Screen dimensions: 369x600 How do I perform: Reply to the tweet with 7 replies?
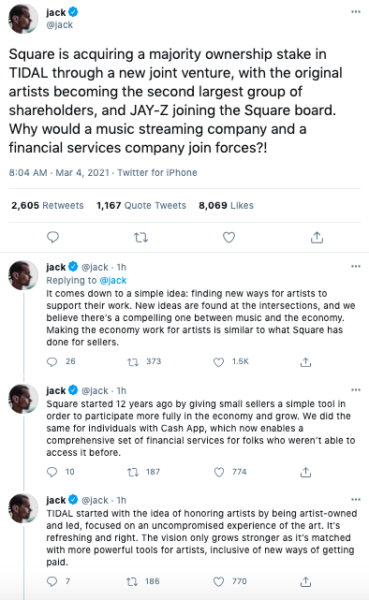click(x=52, y=582)
